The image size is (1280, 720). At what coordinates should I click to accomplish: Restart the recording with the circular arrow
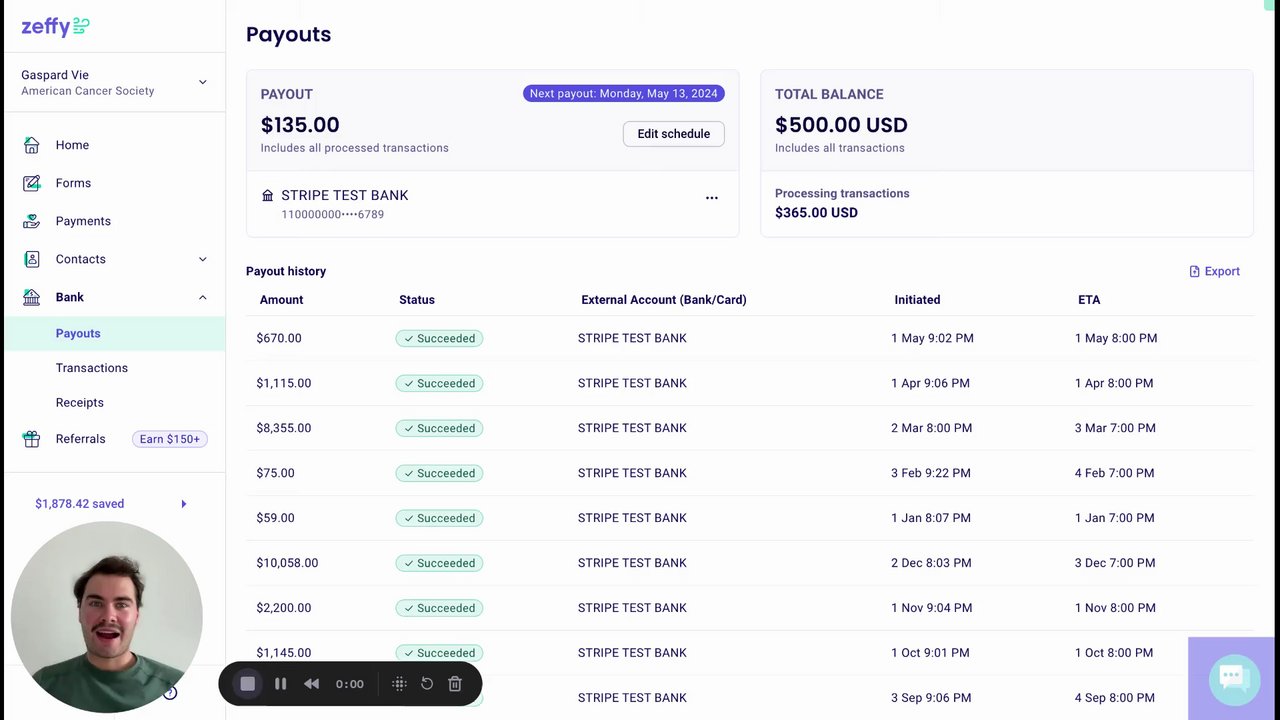427,684
